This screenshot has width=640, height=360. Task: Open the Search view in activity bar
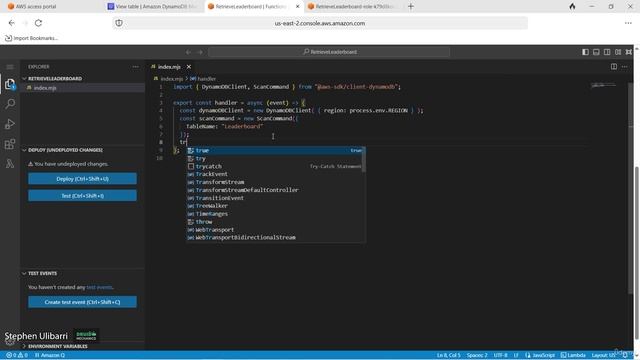[x=10, y=104]
